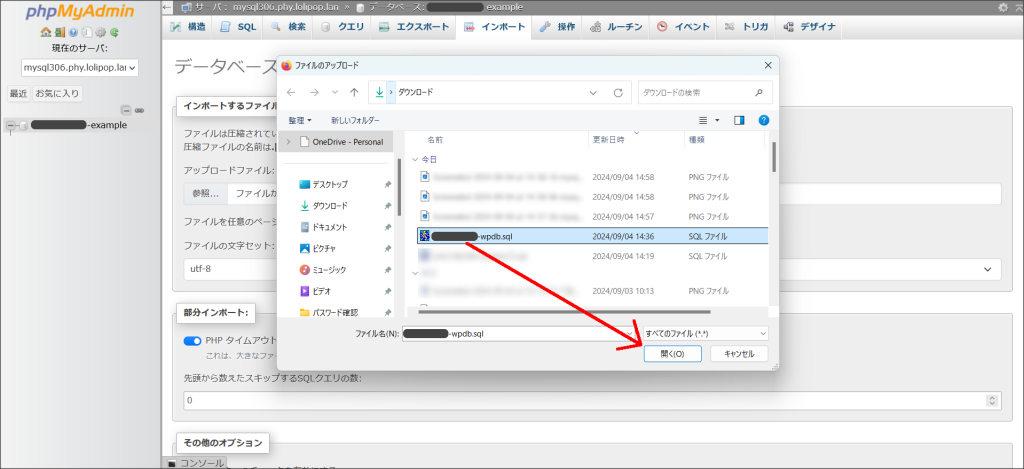Viewport: 1024px width, 469px height.
Task: Open the エクスポート tab
Action: click(414, 27)
